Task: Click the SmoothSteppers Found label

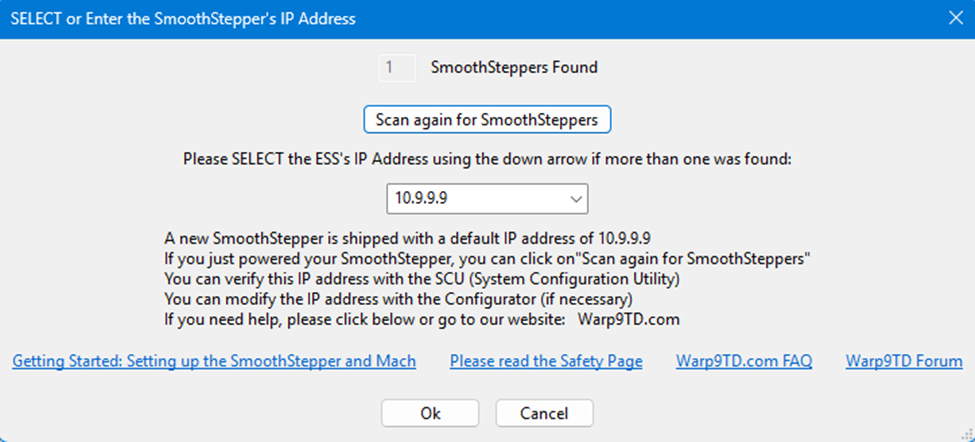Action: (x=514, y=68)
